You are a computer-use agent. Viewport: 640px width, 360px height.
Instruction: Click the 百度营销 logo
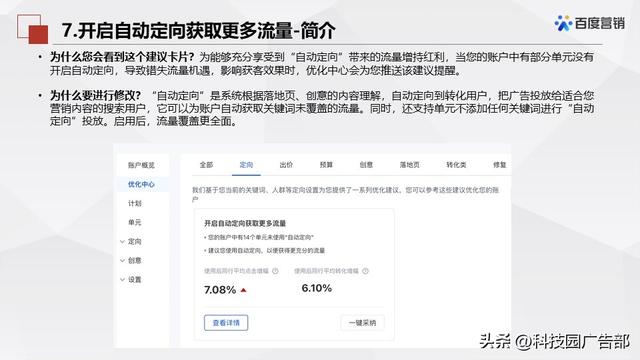[589, 23]
